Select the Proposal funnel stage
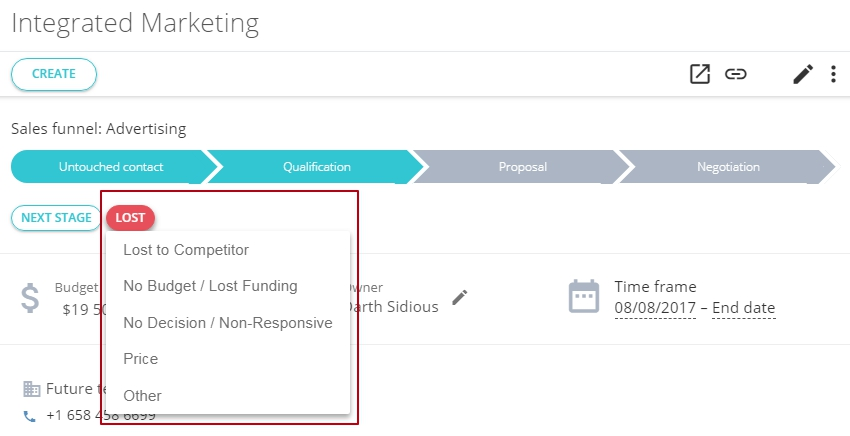Image resolution: width=850 pixels, height=436 pixels. (522, 166)
